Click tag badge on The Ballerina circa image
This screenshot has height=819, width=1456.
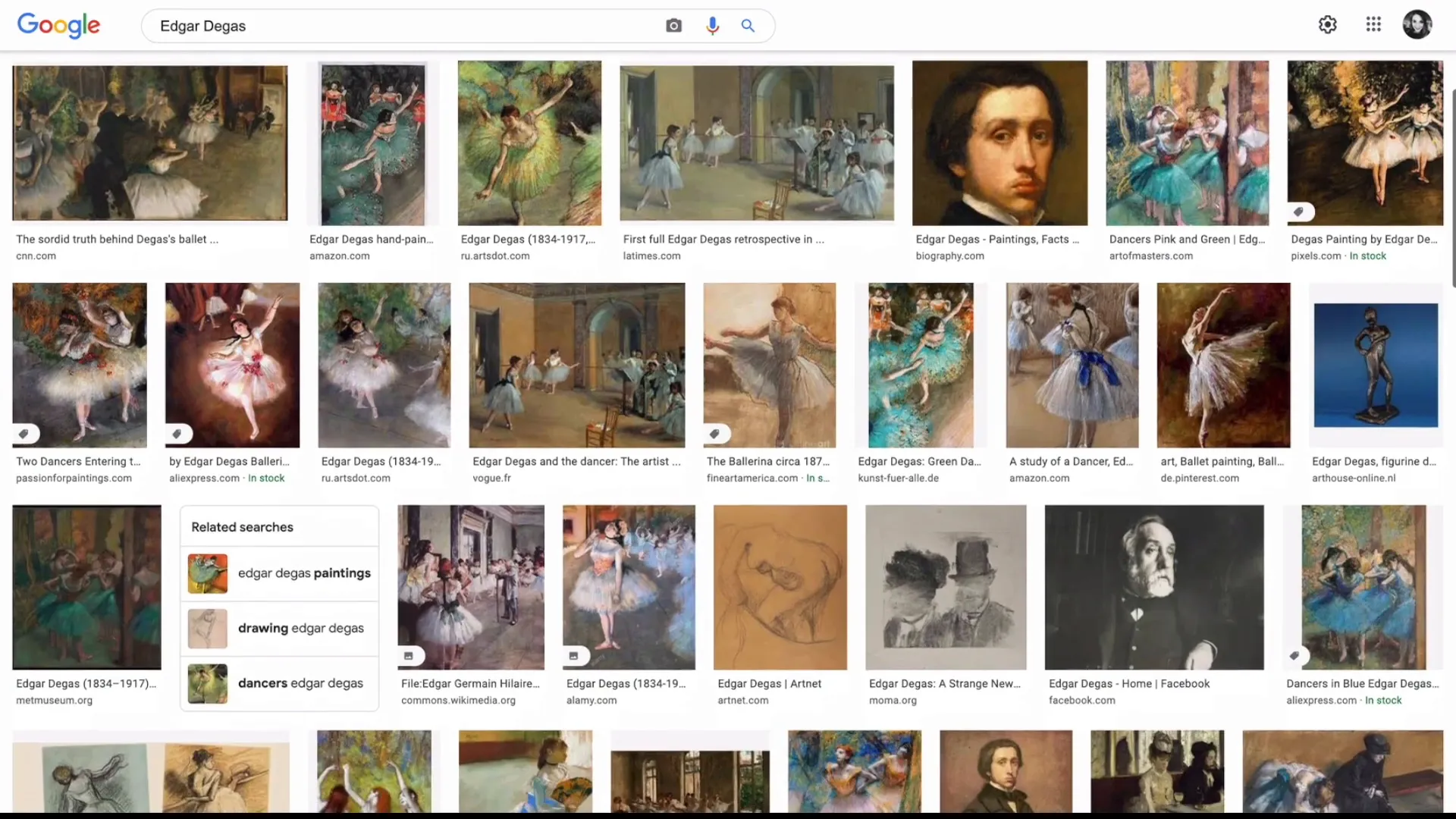click(716, 434)
